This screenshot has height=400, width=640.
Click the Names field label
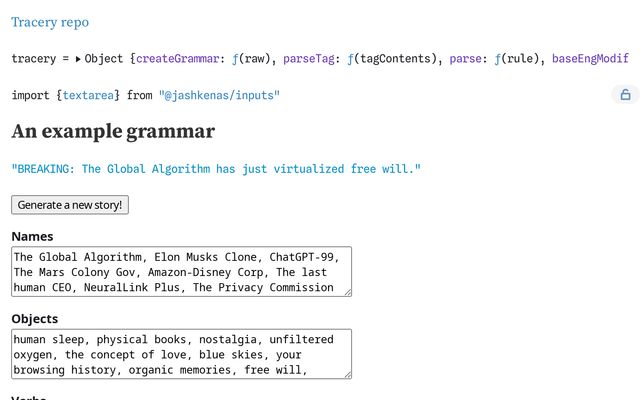[x=32, y=237]
